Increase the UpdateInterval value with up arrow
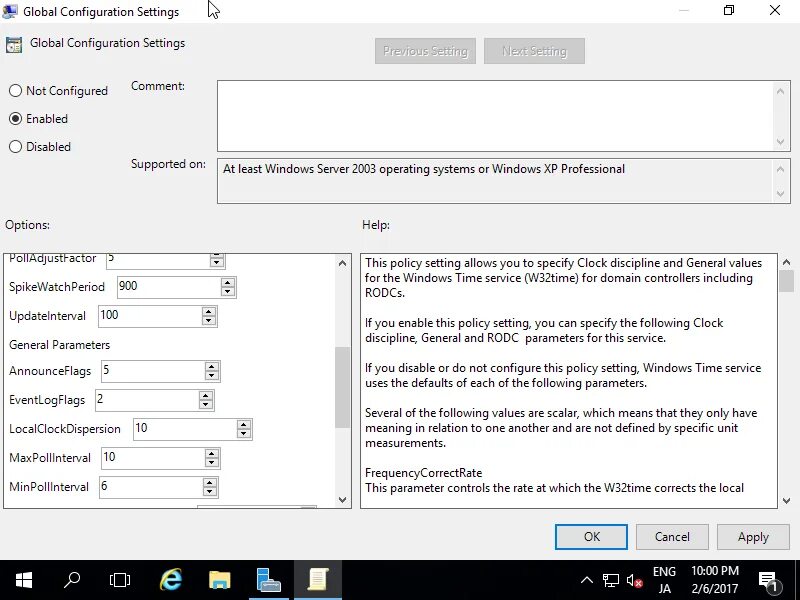Screen dimensions: 800x600 point(209,311)
